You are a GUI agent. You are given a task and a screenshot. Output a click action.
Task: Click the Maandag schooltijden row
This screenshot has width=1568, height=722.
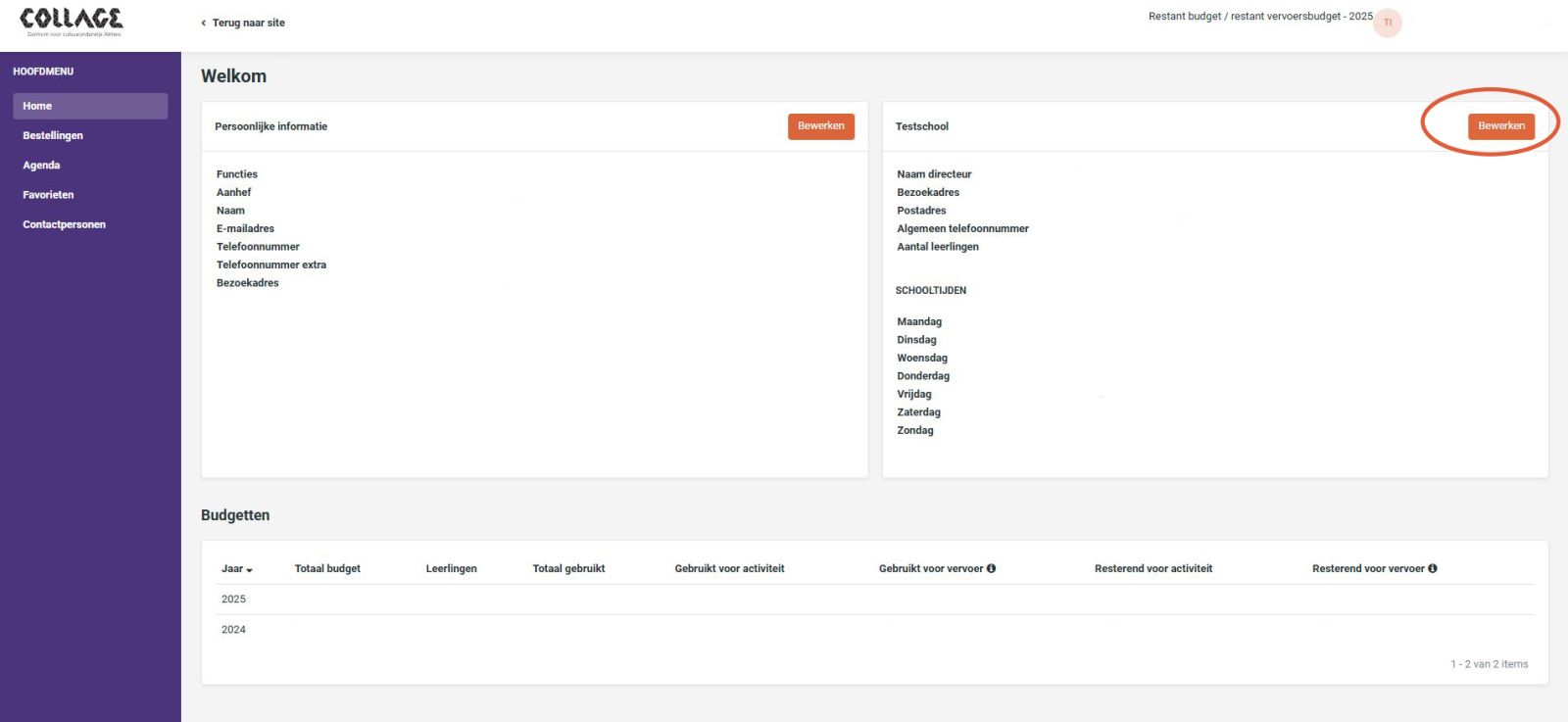click(x=919, y=321)
